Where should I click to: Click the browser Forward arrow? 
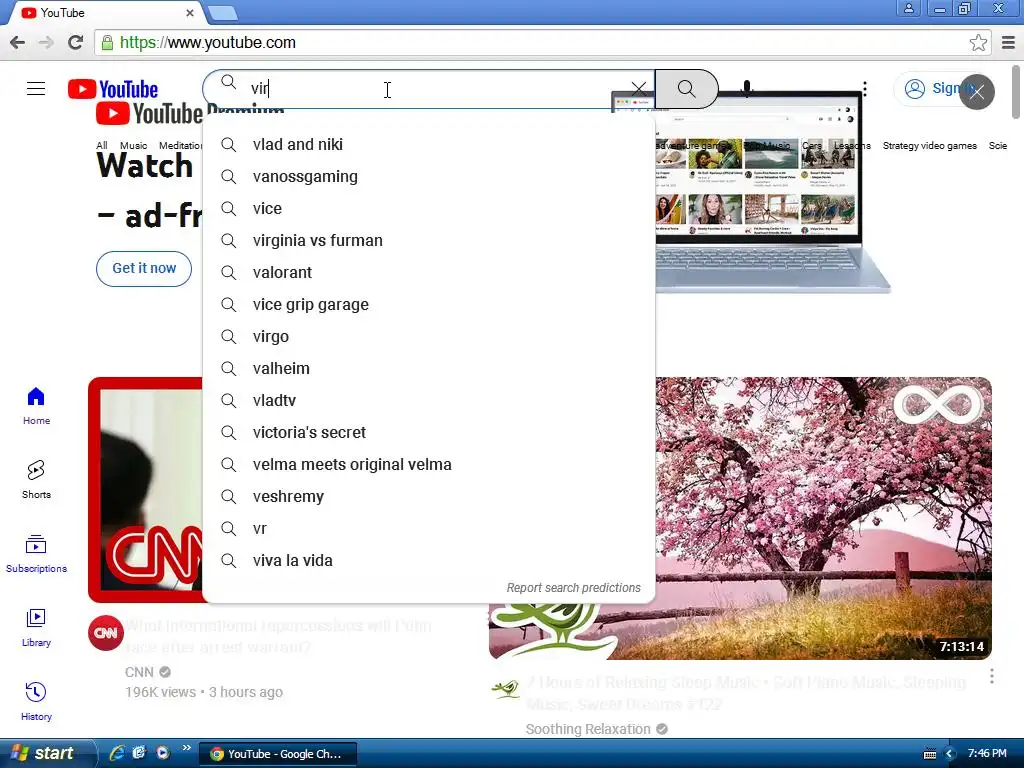(x=46, y=42)
